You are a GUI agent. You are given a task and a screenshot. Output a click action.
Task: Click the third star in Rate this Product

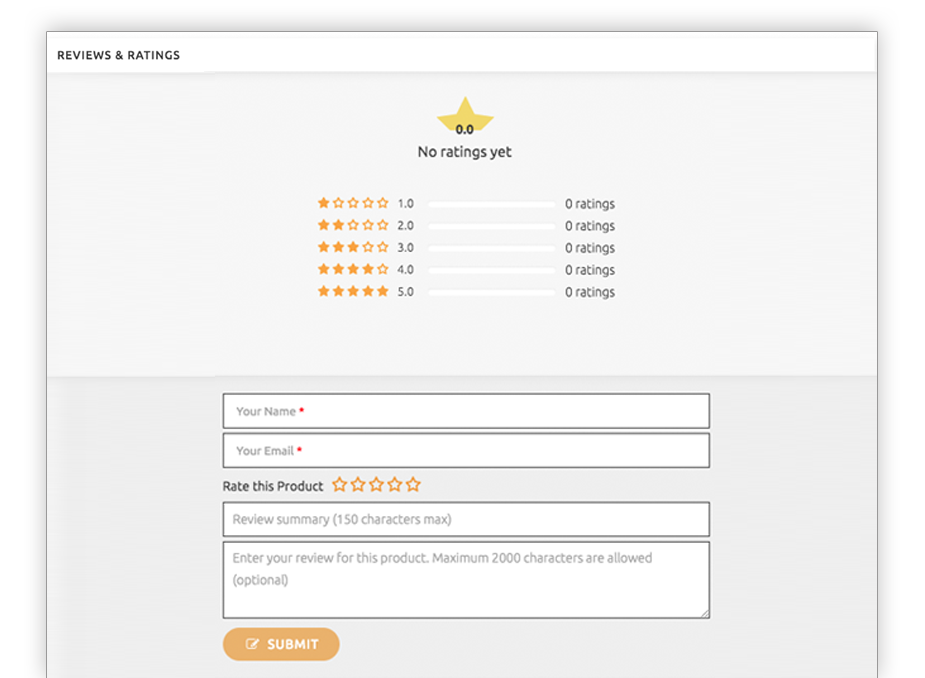(x=376, y=485)
